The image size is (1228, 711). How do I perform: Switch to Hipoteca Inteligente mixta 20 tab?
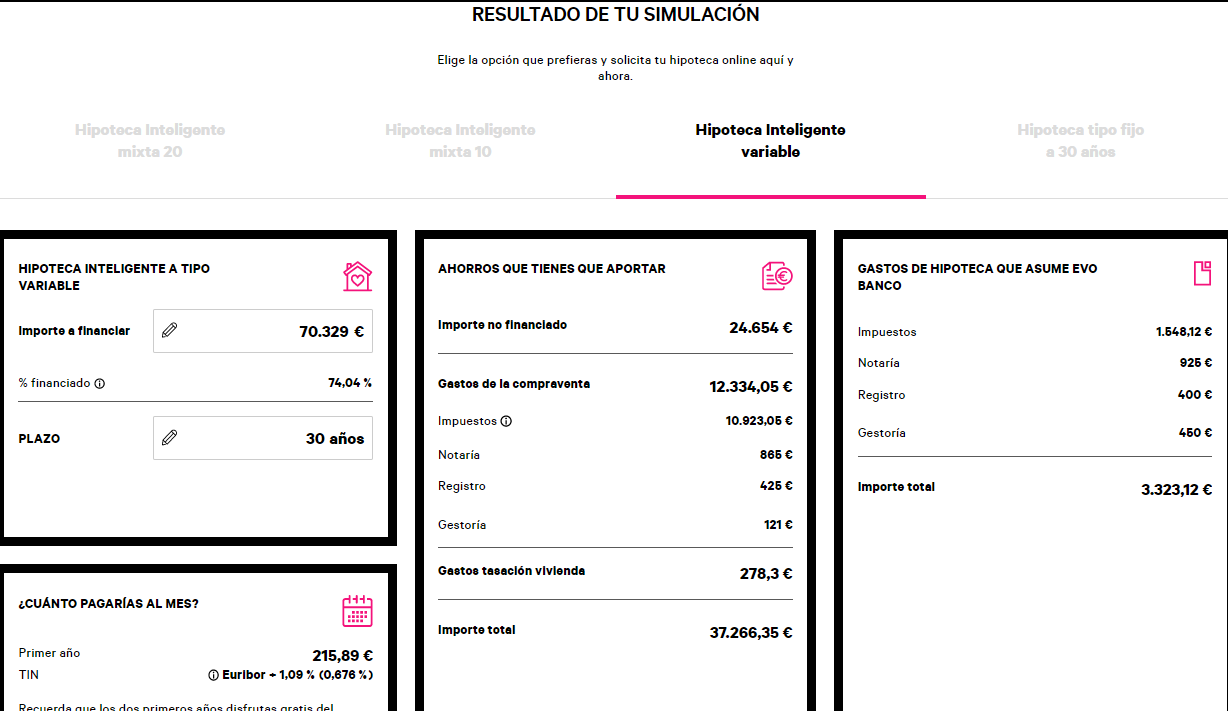pyautogui.click(x=150, y=141)
